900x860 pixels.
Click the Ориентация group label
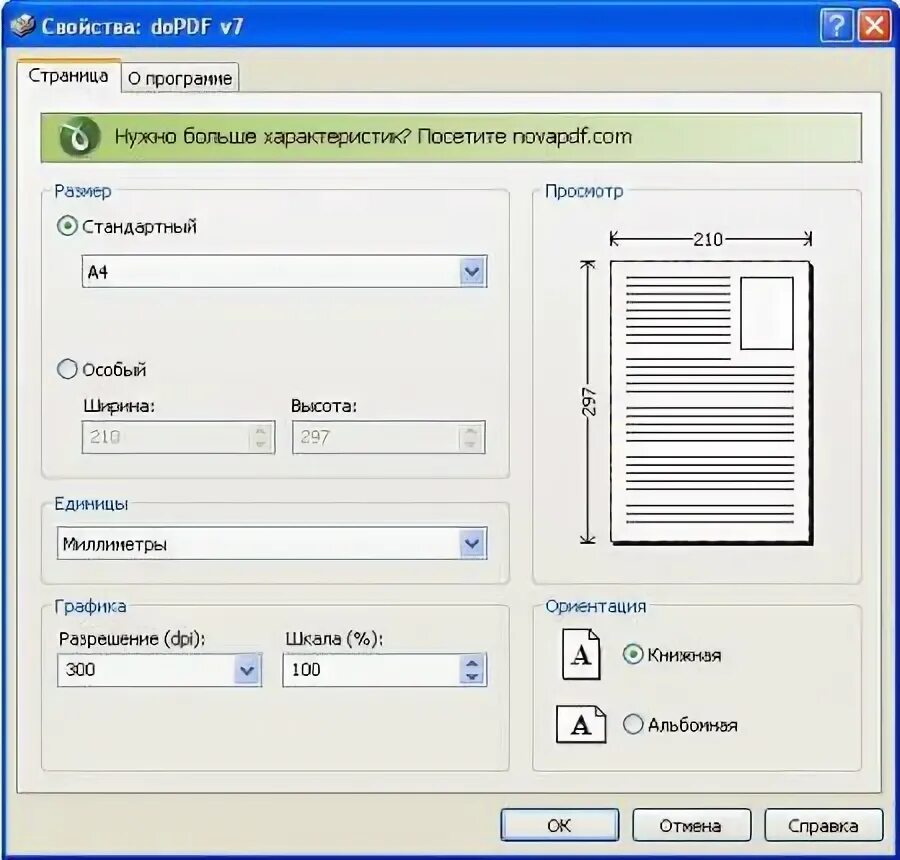coord(596,606)
